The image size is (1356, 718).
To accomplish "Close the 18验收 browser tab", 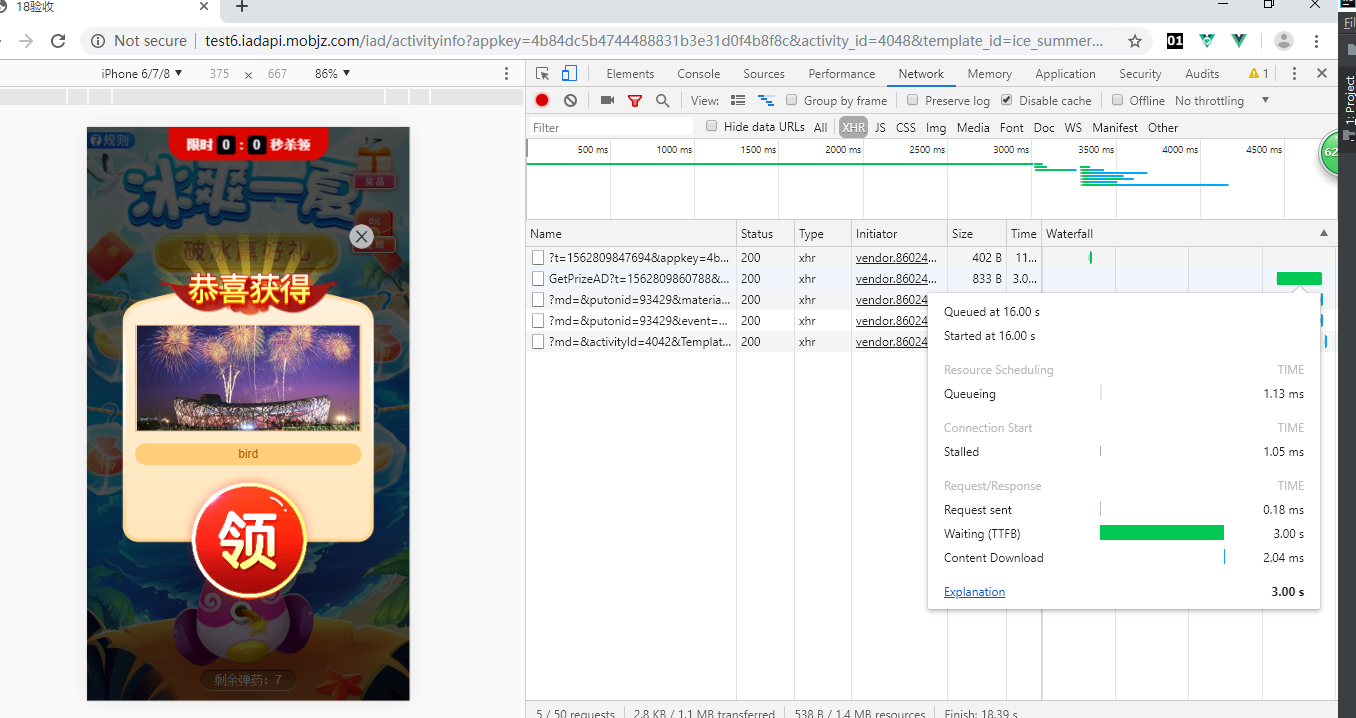I will coord(204,6).
